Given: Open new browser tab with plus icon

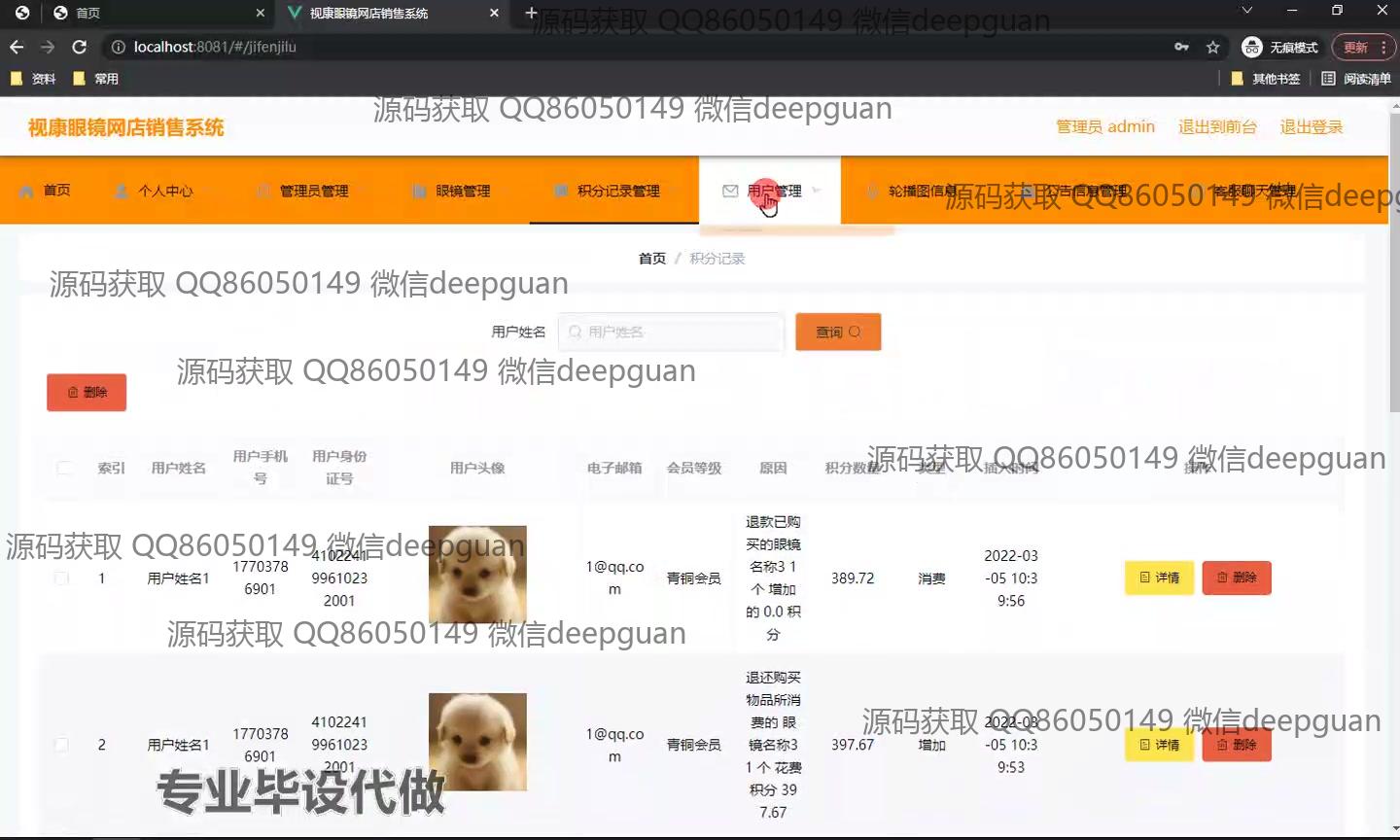Looking at the screenshot, I should pyautogui.click(x=531, y=13).
